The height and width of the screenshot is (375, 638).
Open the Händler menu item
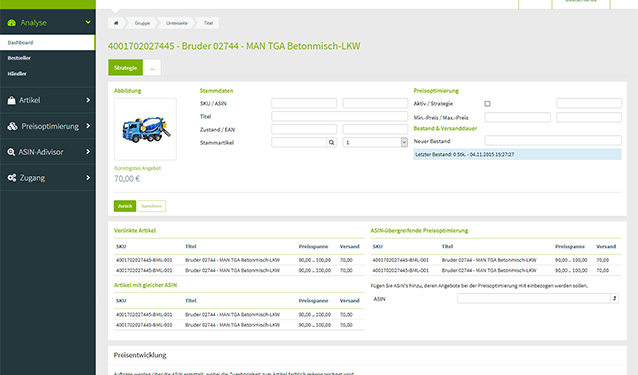(x=17, y=74)
